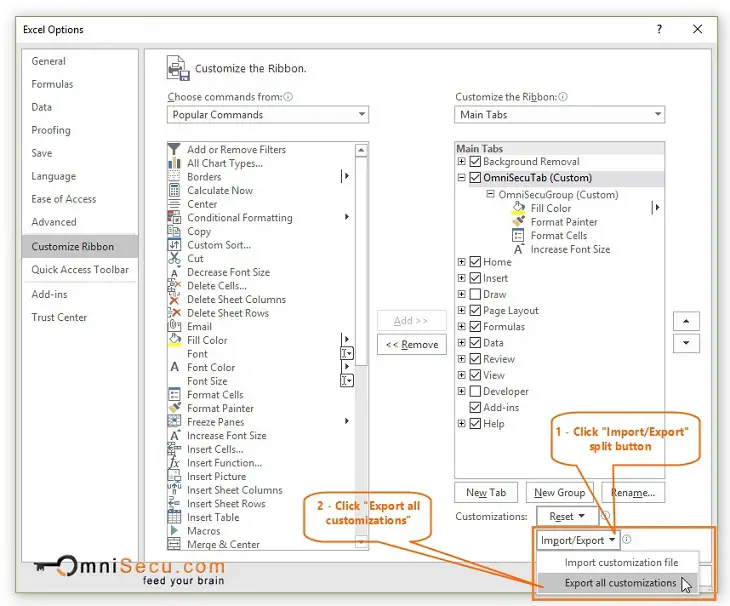The width and height of the screenshot is (730, 606).
Task: Uncheck the Background Removal tab checkbox
Action: [475, 162]
